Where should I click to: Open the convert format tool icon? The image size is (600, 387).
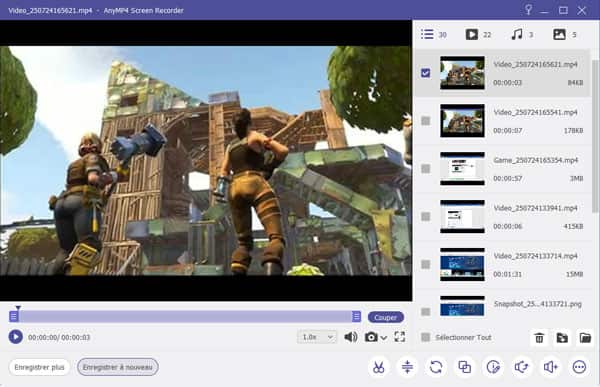pyautogui.click(x=436, y=367)
